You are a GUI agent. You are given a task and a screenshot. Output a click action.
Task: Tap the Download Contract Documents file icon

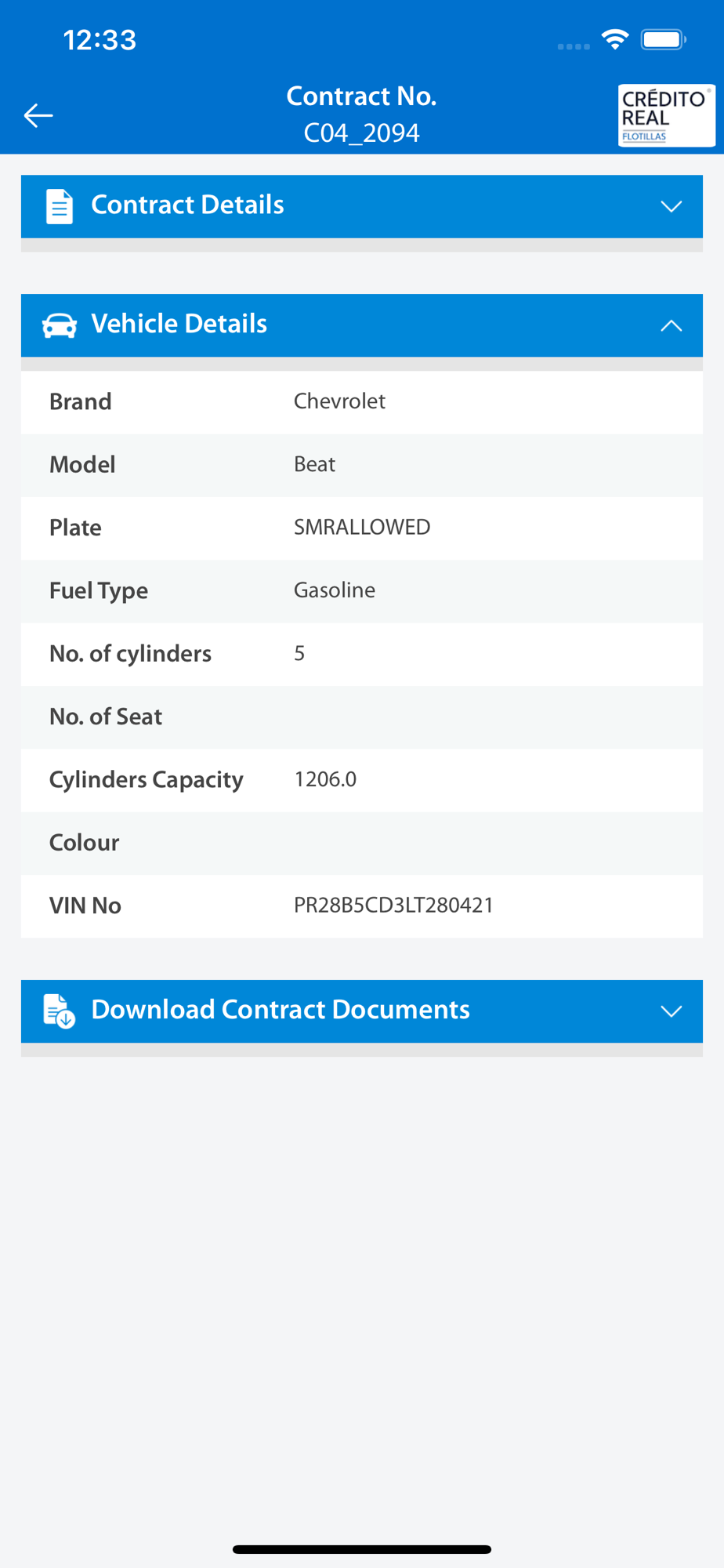pyautogui.click(x=60, y=1011)
